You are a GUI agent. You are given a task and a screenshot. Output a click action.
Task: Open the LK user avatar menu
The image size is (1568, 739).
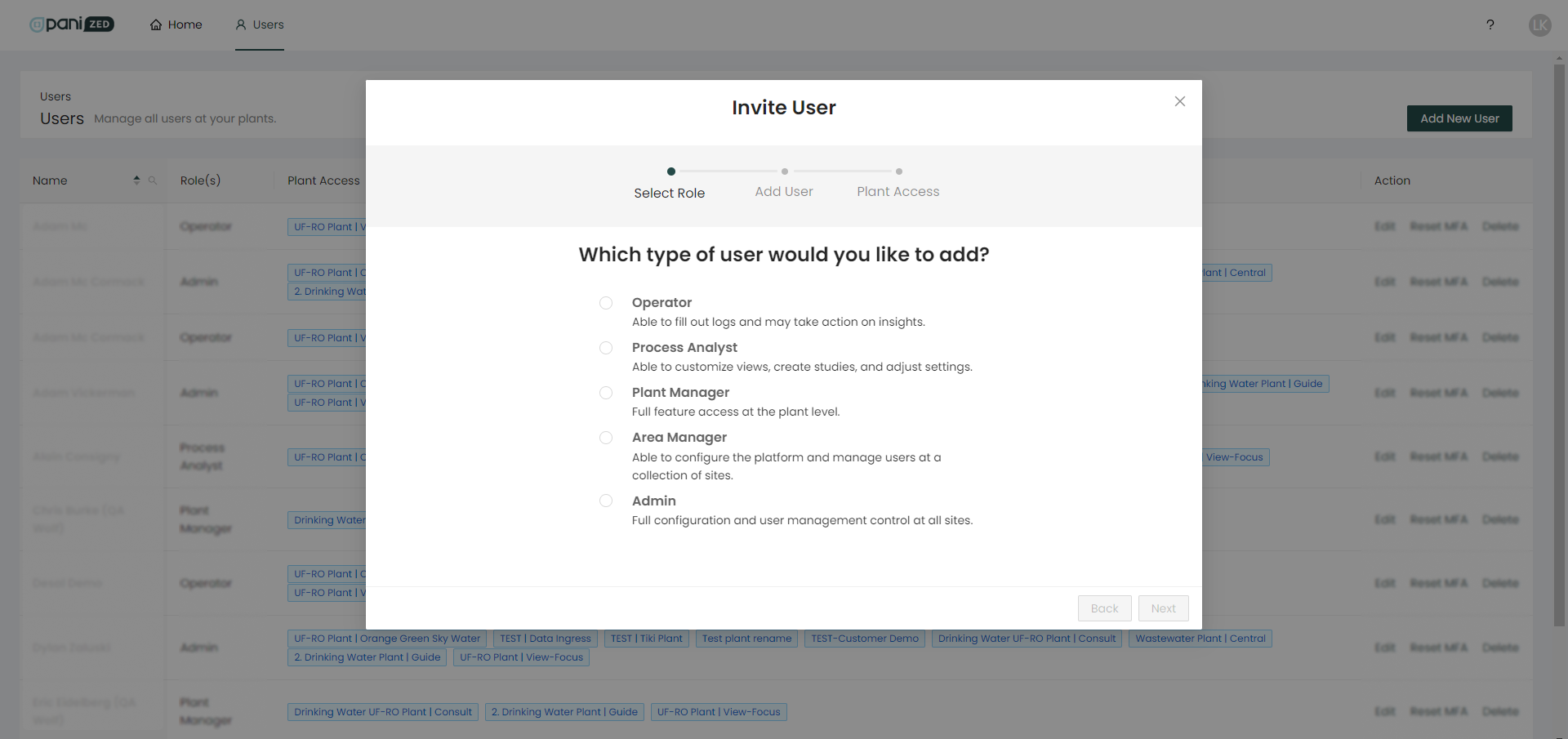tap(1539, 24)
